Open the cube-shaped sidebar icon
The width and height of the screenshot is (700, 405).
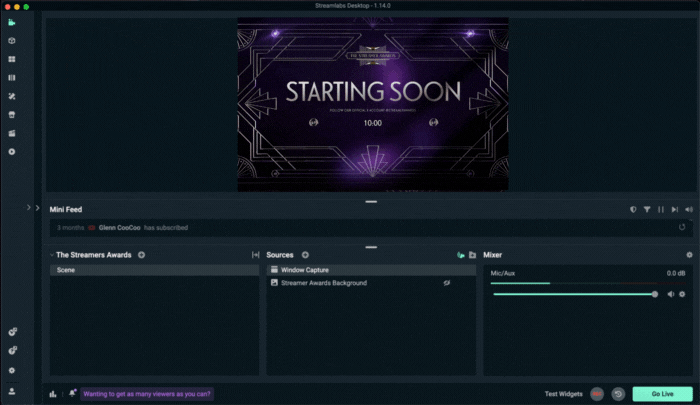12,41
